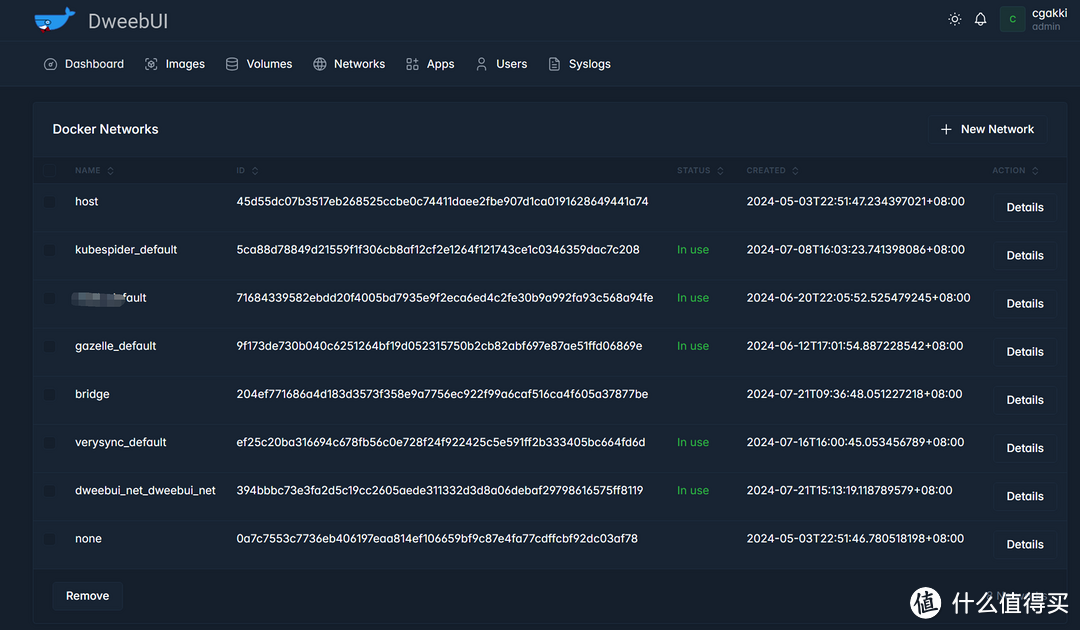Sort the table by ACTION column
The image size is (1080, 630).
tap(1015, 170)
